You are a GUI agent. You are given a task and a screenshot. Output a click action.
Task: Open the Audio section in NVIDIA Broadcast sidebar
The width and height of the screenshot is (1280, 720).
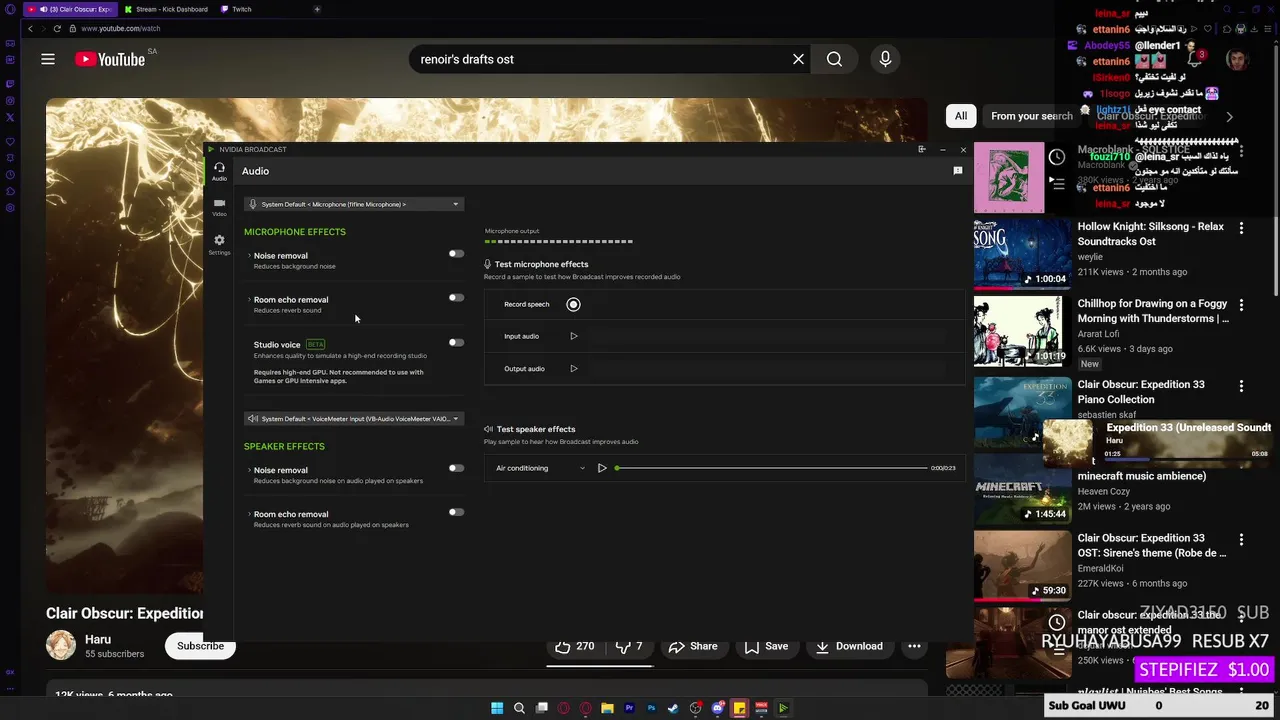click(x=219, y=171)
